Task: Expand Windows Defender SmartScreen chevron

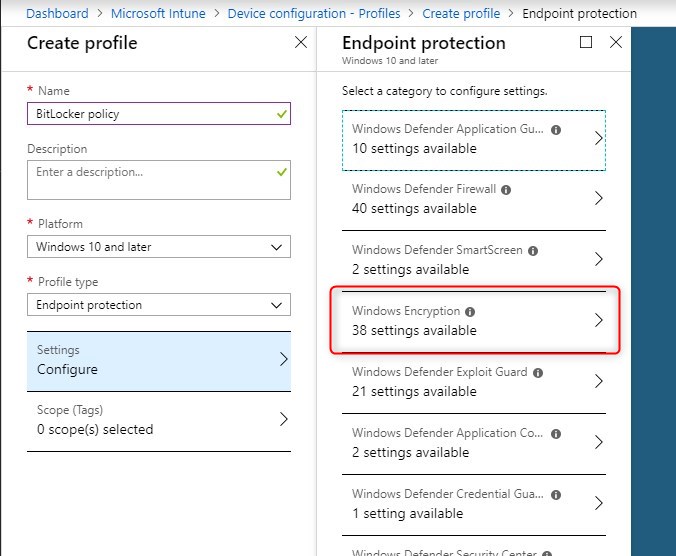Action: [x=598, y=259]
